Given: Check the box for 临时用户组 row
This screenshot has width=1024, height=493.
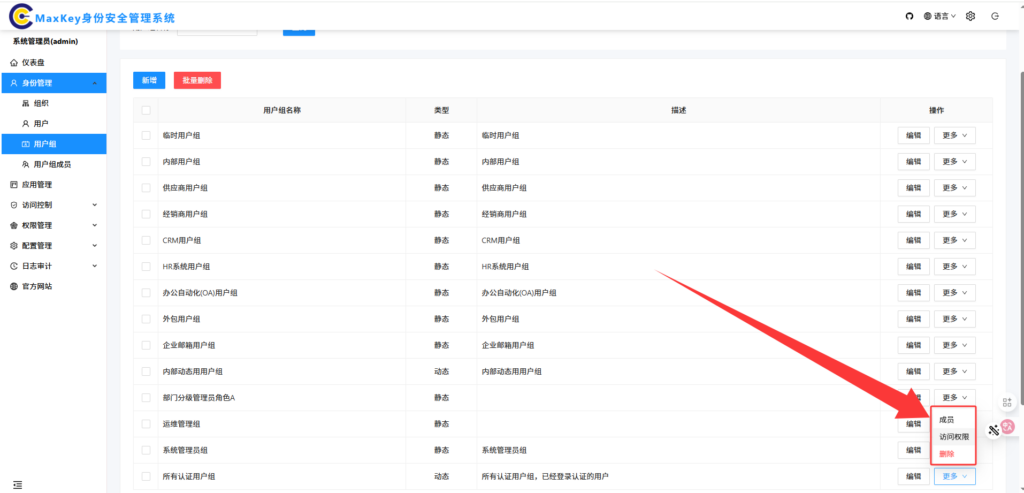Looking at the screenshot, I should [x=146, y=135].
